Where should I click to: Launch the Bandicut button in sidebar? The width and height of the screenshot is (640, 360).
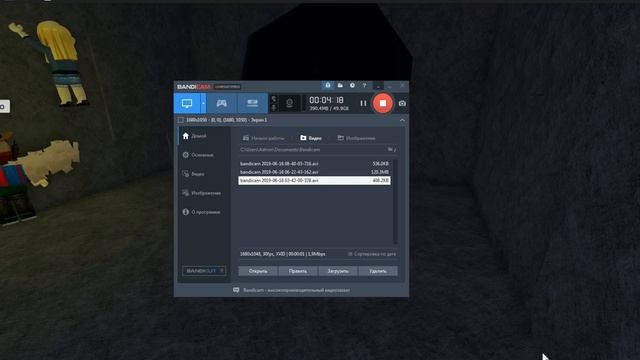point(204,271)
